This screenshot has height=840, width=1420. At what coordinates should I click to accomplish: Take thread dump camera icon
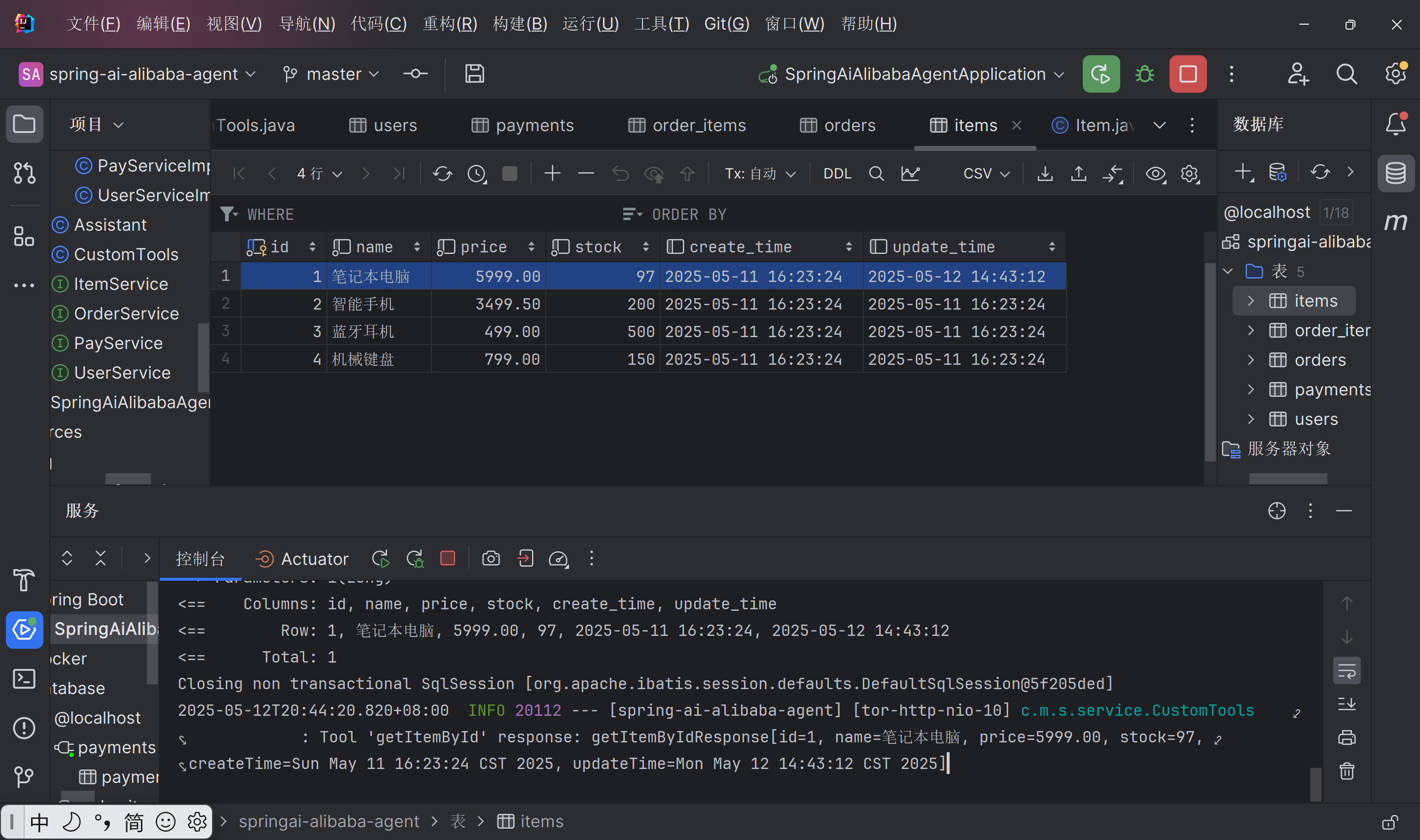490,559
